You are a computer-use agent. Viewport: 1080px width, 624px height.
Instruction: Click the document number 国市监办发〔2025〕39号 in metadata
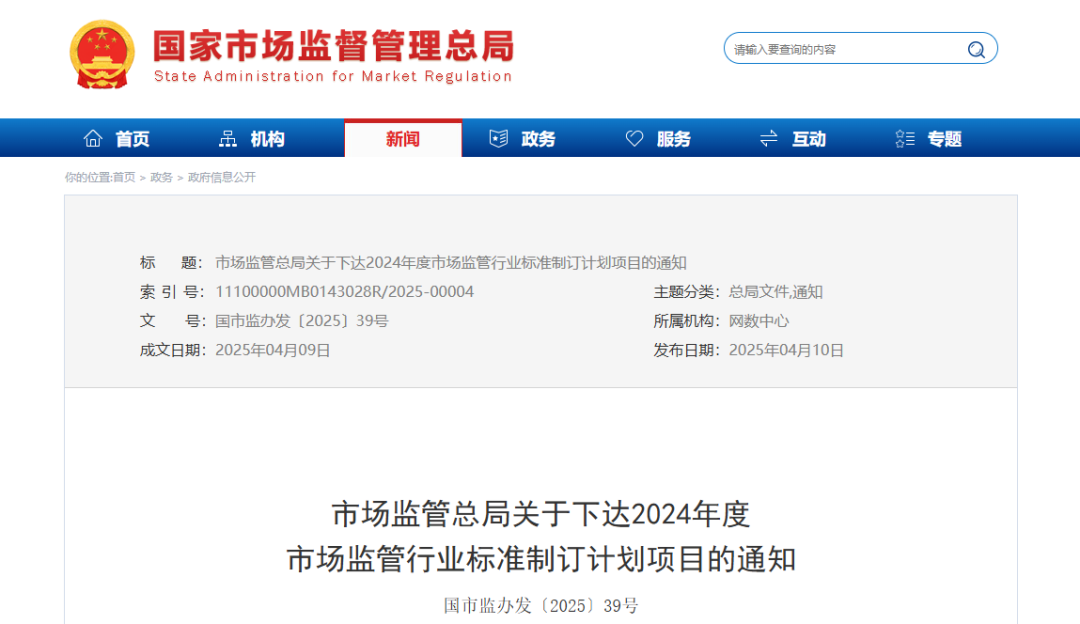302,321
